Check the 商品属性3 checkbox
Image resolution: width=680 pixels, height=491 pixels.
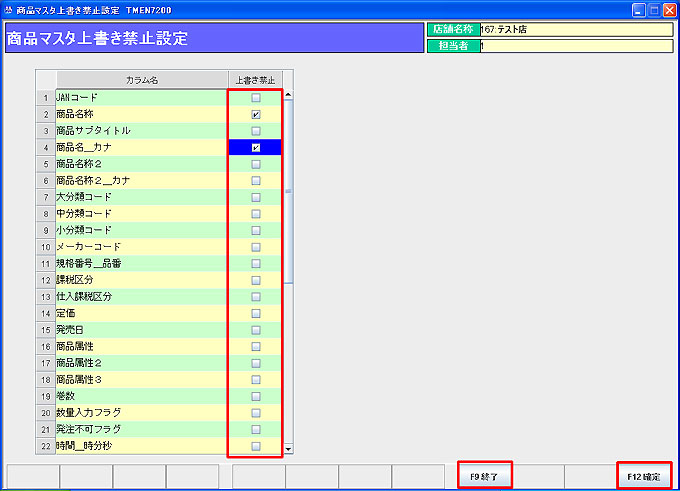coord(256,380)
